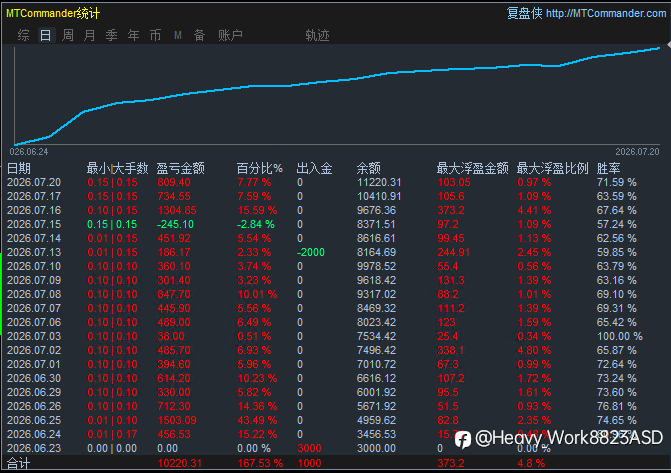Viewport: 671px width, 473px height.
Task: Click the total 167.53 % percentage
Action: point(260,464)
